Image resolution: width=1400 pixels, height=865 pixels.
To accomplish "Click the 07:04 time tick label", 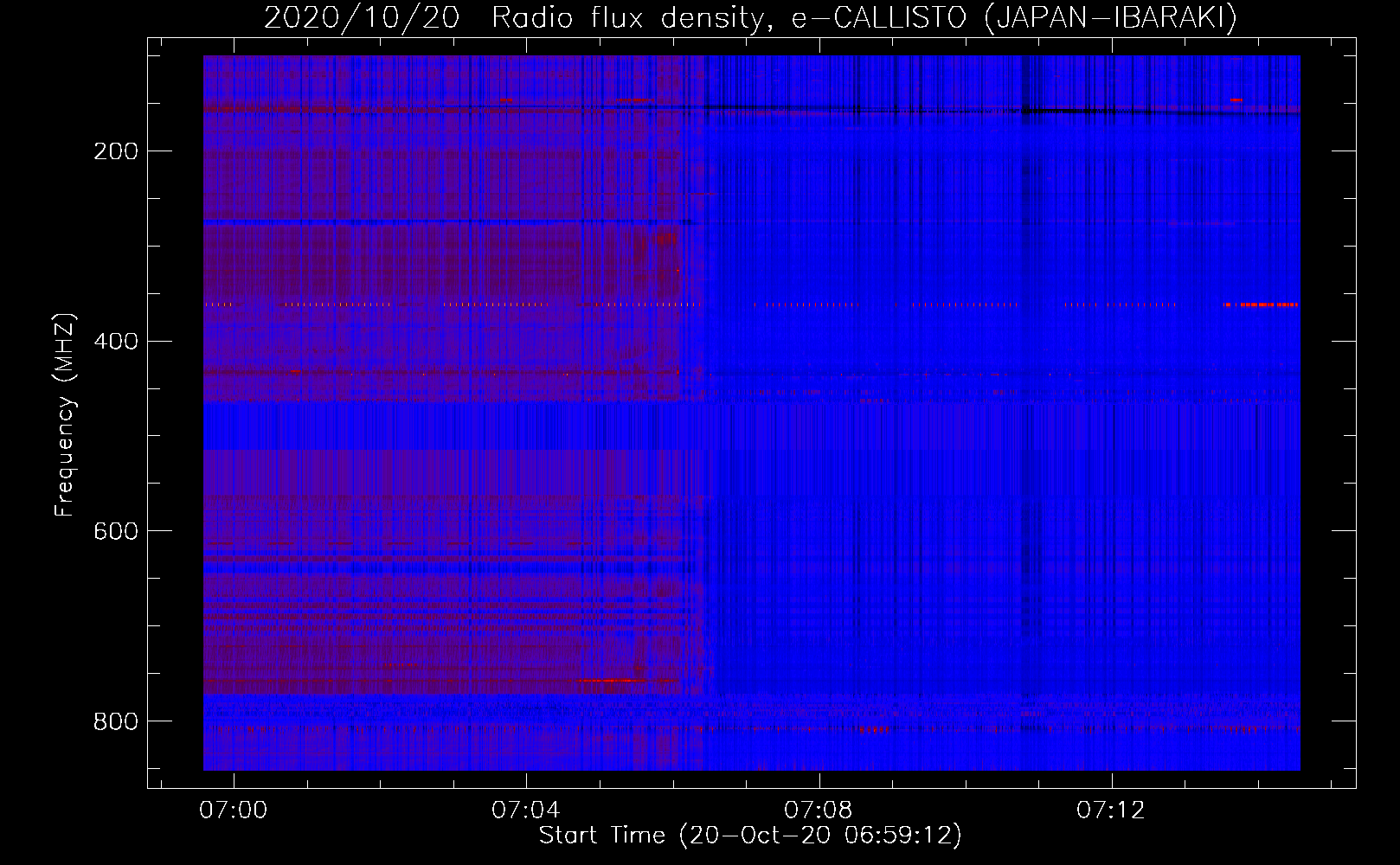I will coord(525,811).
